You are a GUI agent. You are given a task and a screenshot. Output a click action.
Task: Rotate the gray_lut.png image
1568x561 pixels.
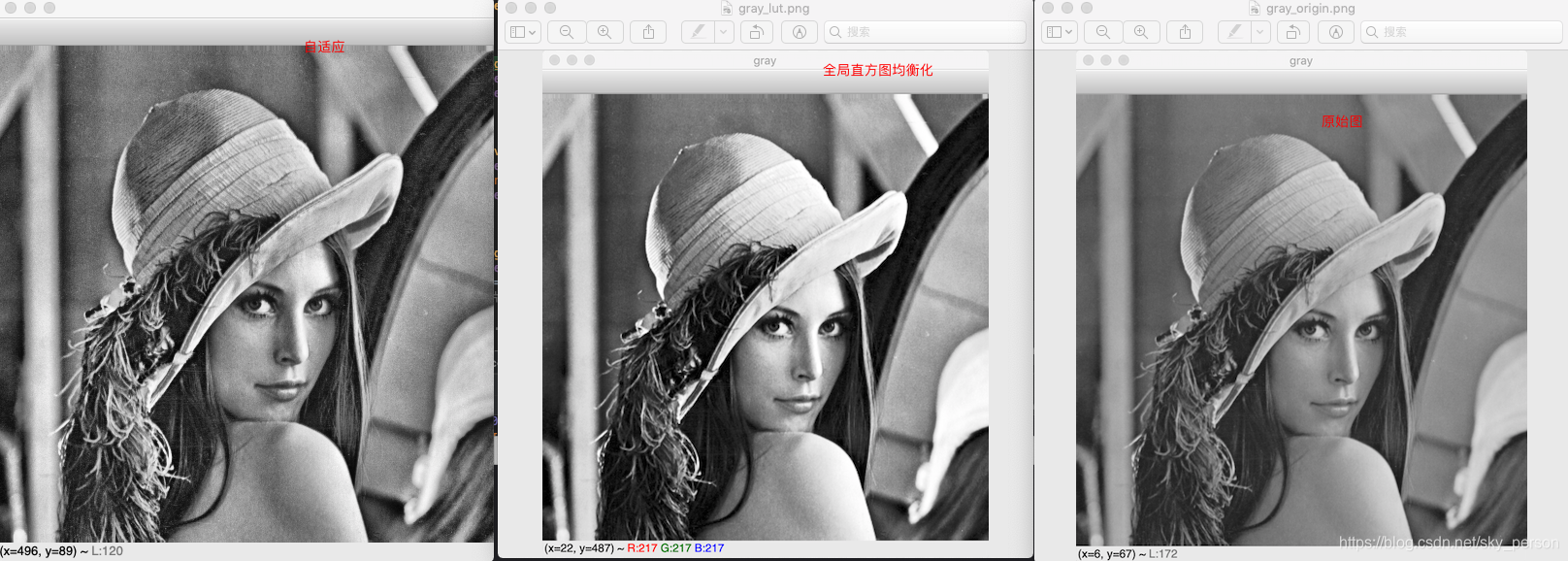tap(757, 32)
